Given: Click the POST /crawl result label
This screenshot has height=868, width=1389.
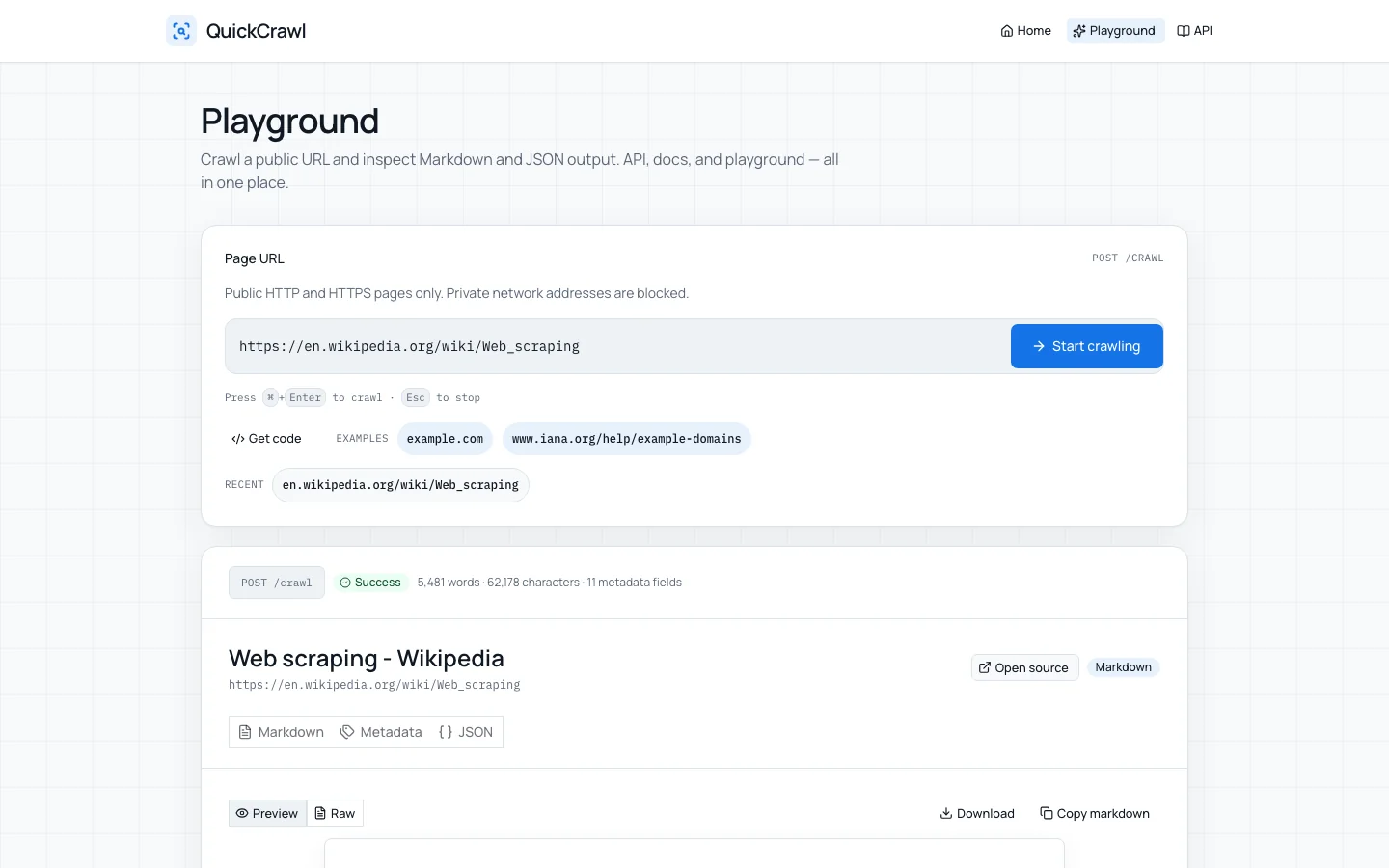Looking at the screenshot, I should pyautogui.click(x=277, y=583).
